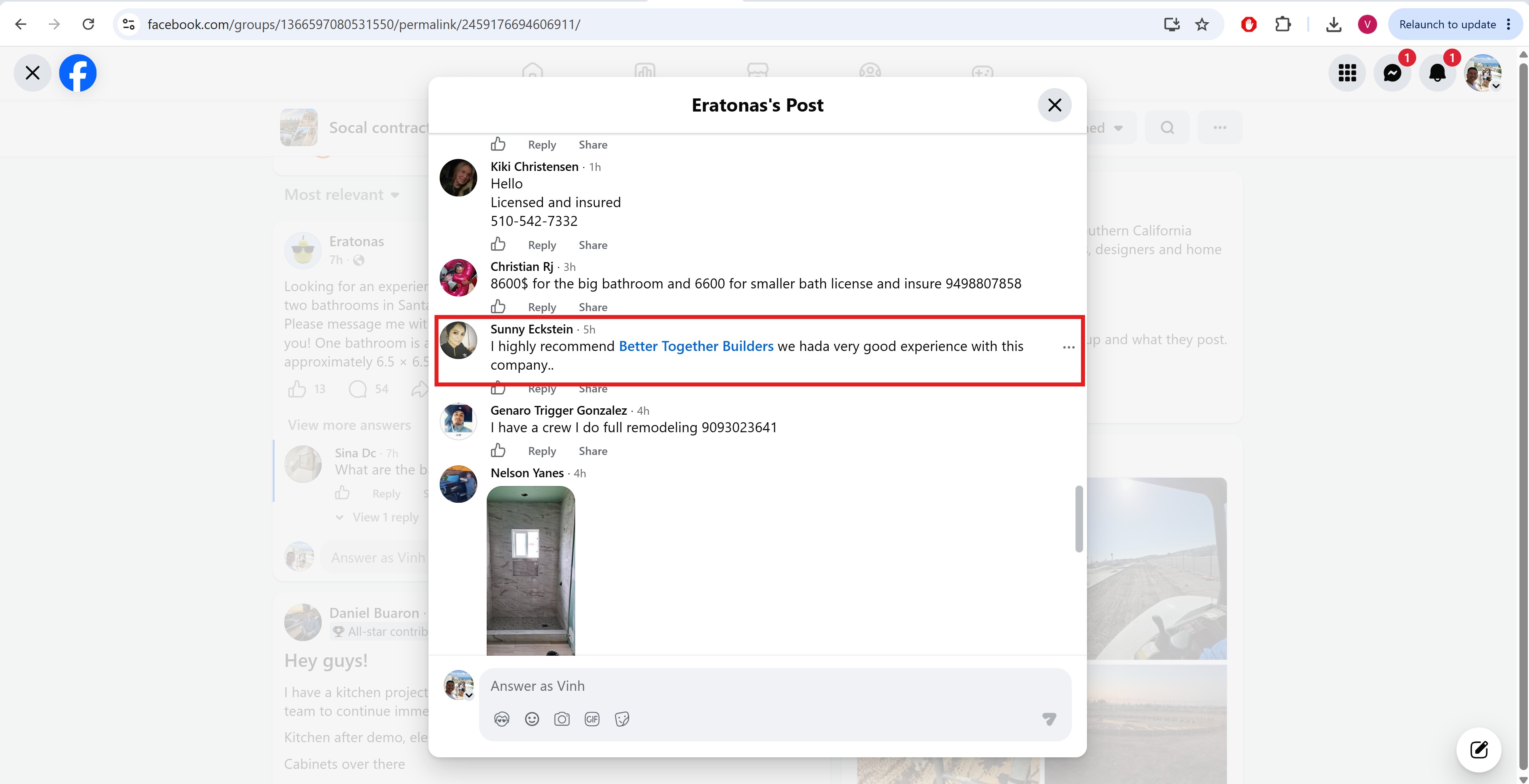Attach a photo with camera icon

[562, 719]
